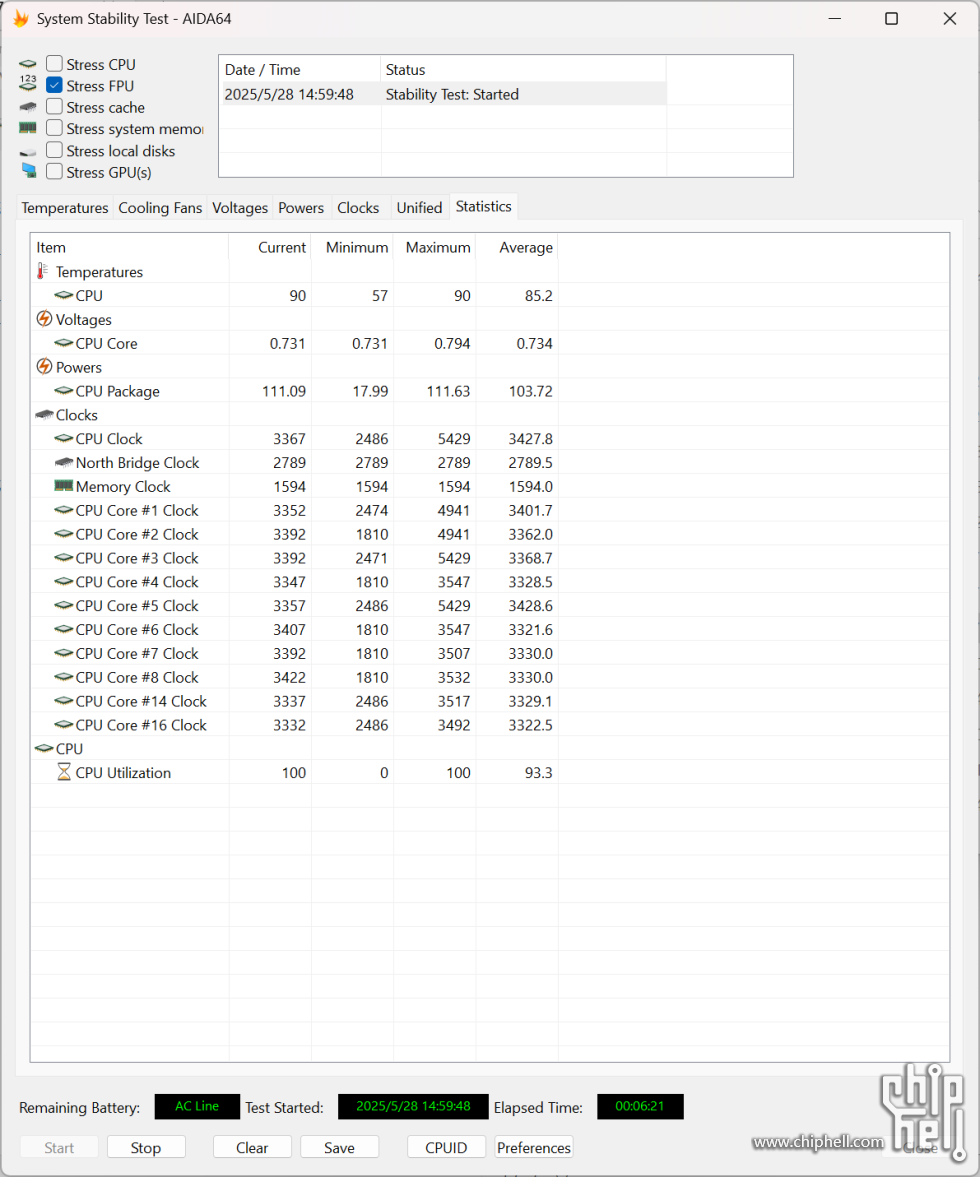Enable the Stress cache checkbox
Viewport: 980px width, 1177px height.
[x=54, y=107]
